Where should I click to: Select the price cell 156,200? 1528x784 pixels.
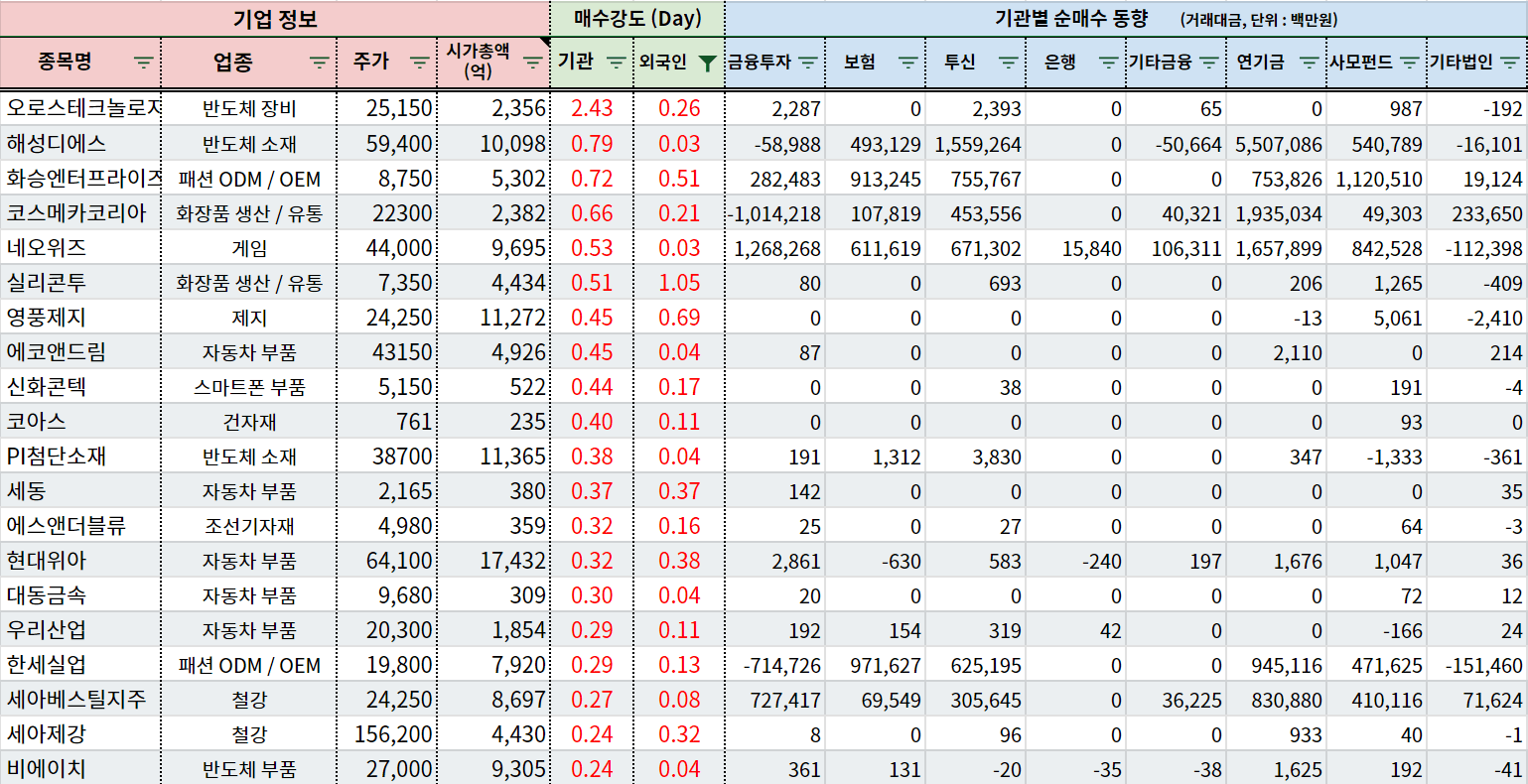[x=387, y=733]
